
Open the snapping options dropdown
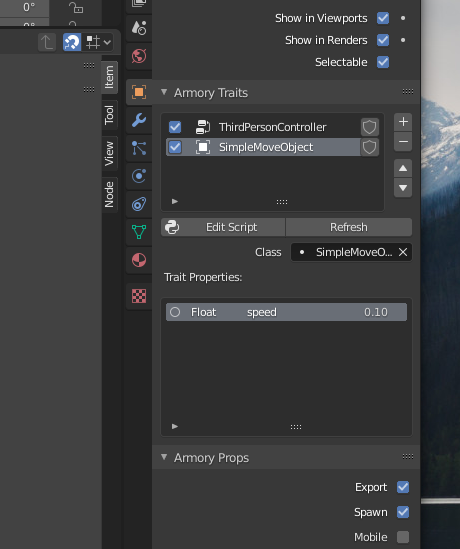[x=98, y=42]
